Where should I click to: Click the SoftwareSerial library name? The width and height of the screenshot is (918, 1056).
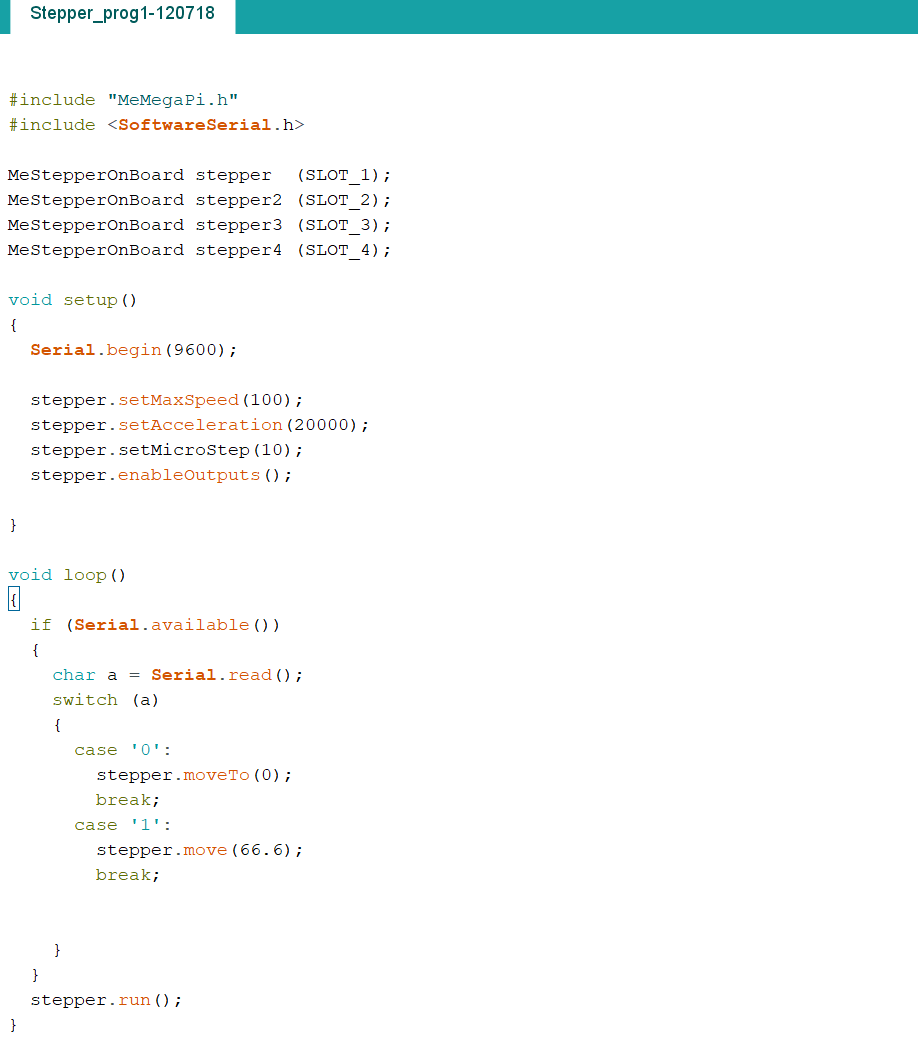[x=195, y=125]
